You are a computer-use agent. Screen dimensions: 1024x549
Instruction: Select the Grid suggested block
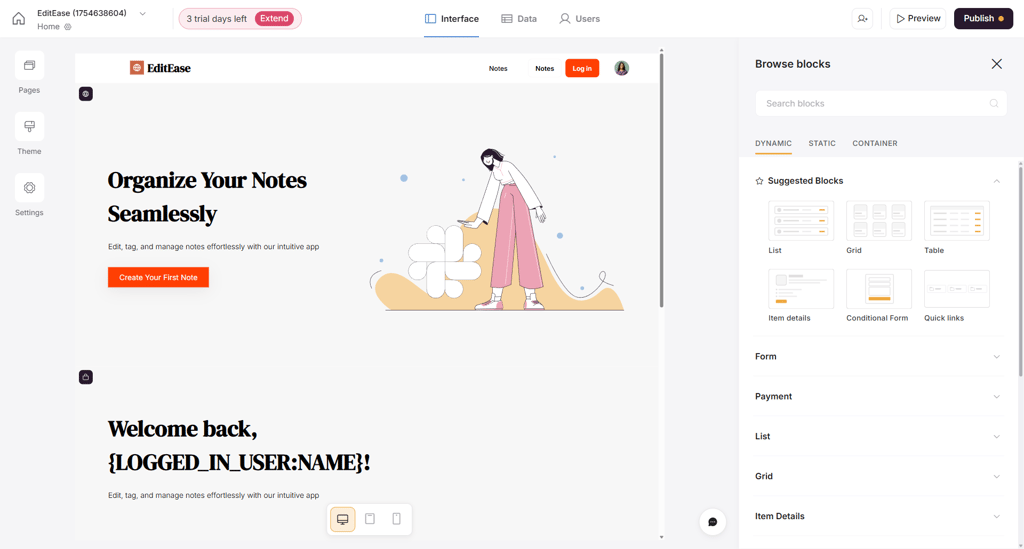878,228
